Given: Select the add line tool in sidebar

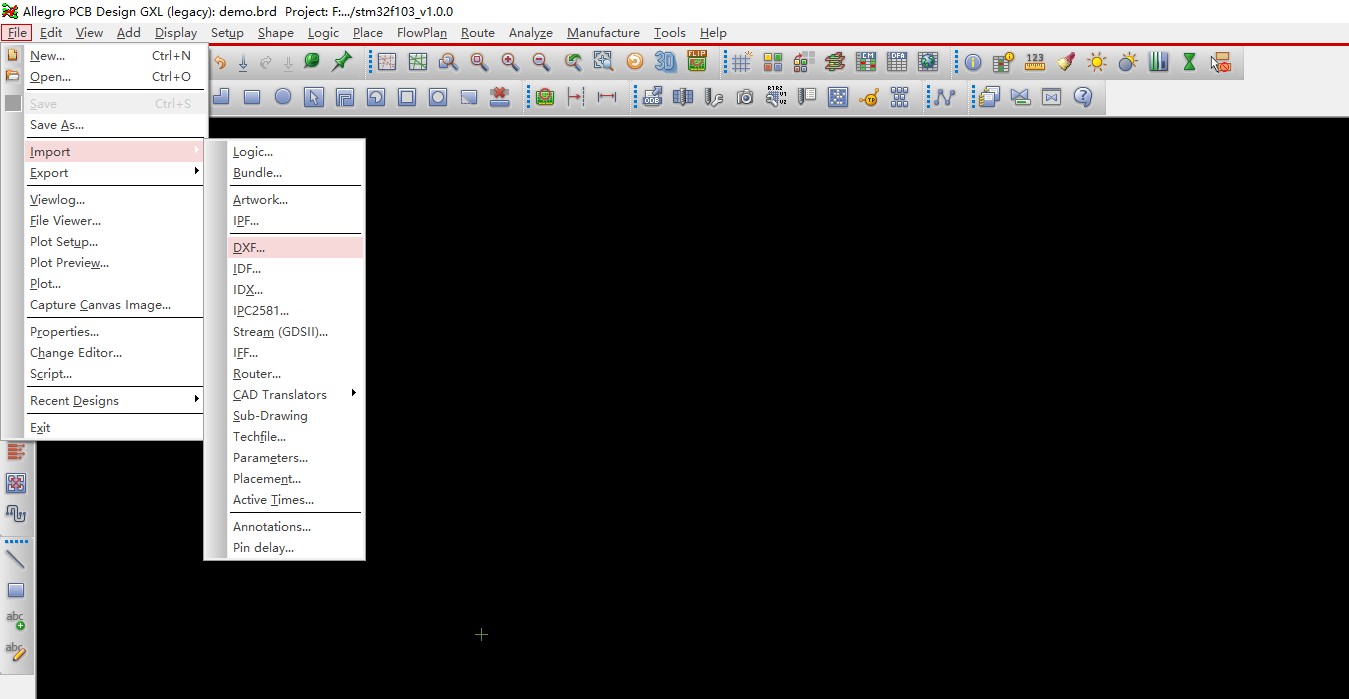Looking at the screenshot, I should (16, 559).
